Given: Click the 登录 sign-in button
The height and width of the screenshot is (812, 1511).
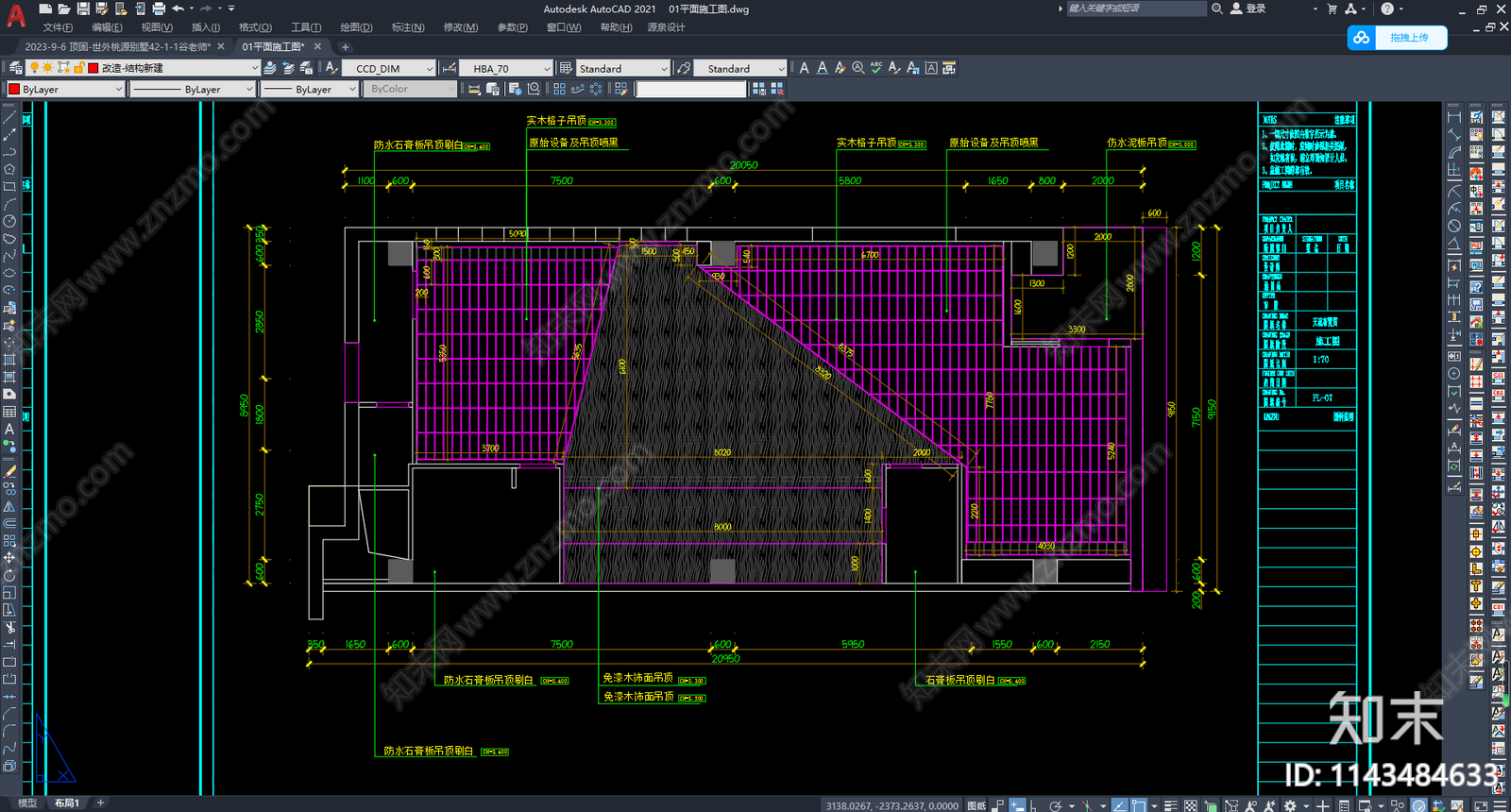Looking at the screenshot, I should point(1248,8).
